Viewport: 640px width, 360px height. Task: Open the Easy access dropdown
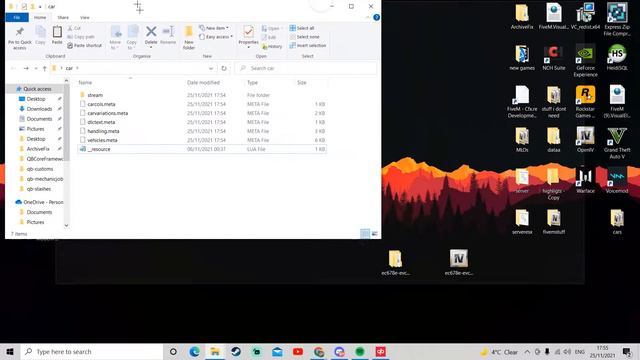(x=216, y=37)
